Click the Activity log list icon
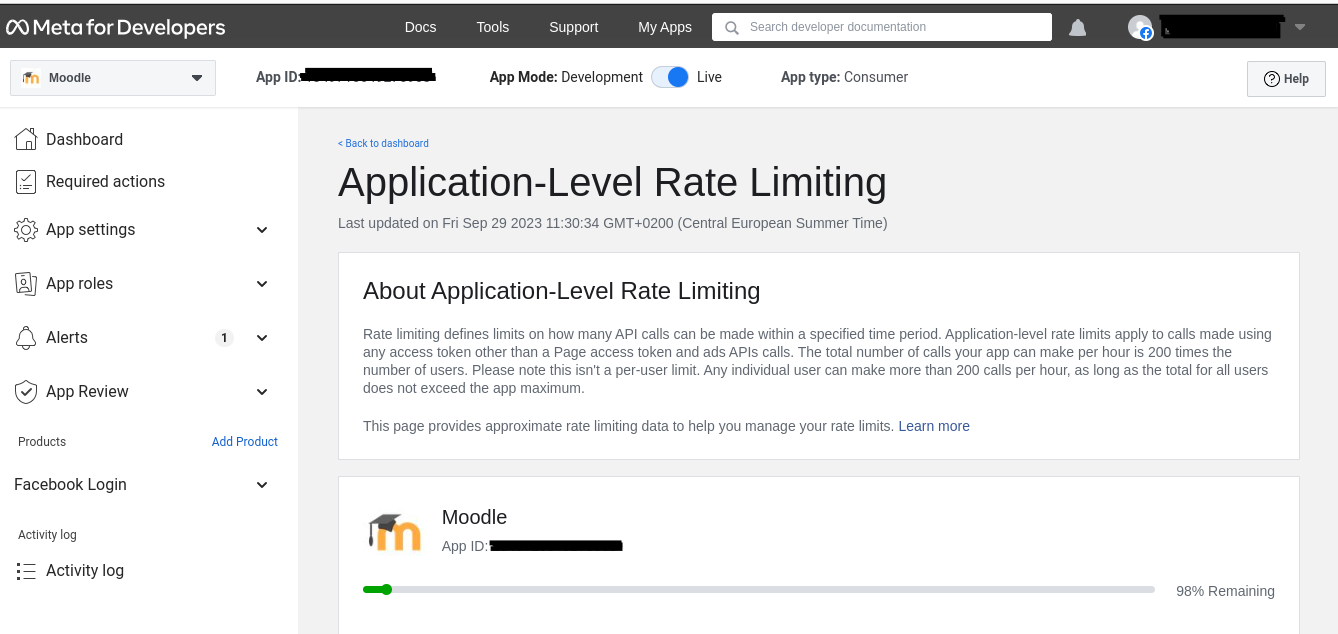 click(26, 570)
